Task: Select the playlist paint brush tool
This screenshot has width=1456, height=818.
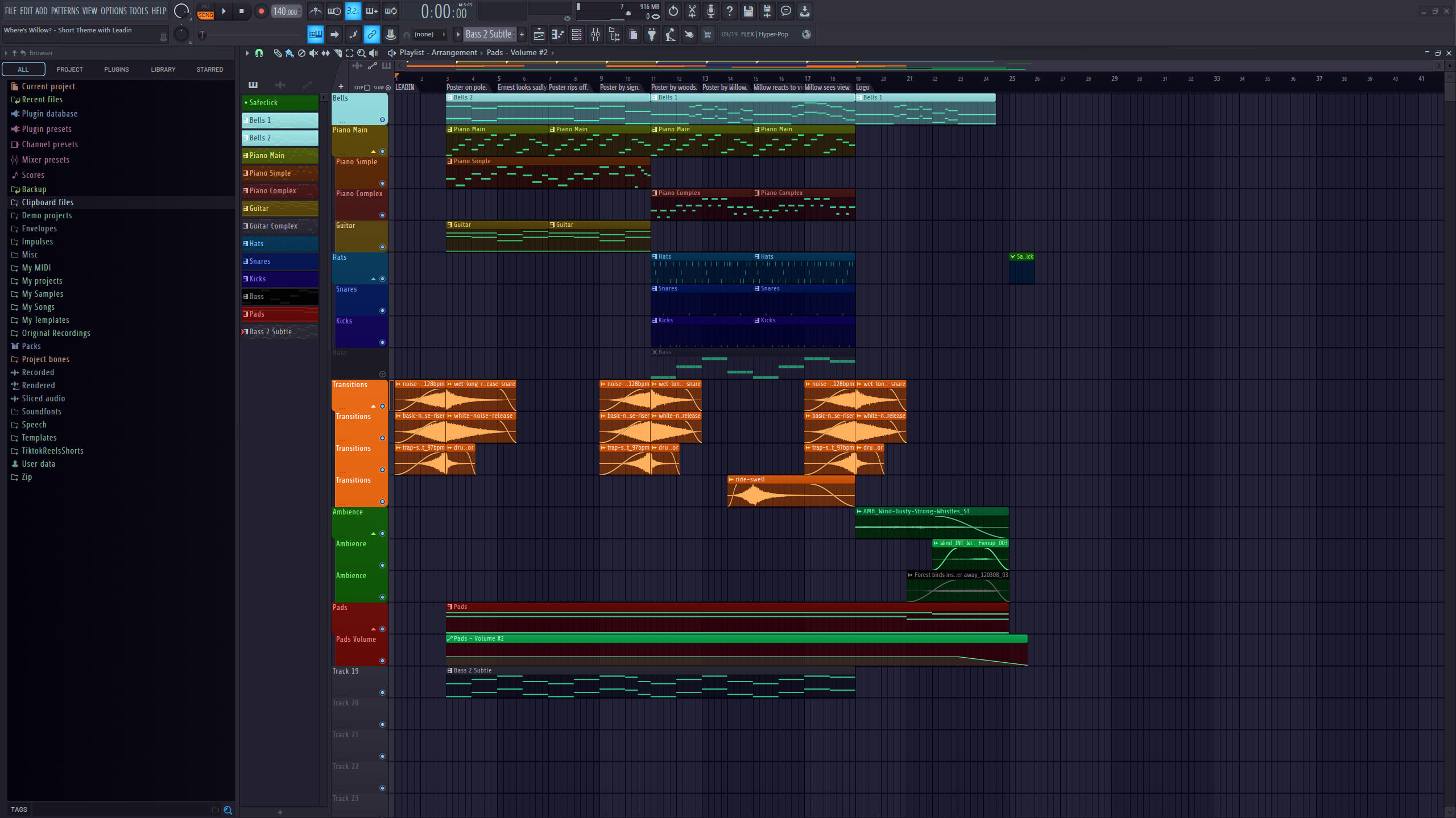Action: (289, 53)
